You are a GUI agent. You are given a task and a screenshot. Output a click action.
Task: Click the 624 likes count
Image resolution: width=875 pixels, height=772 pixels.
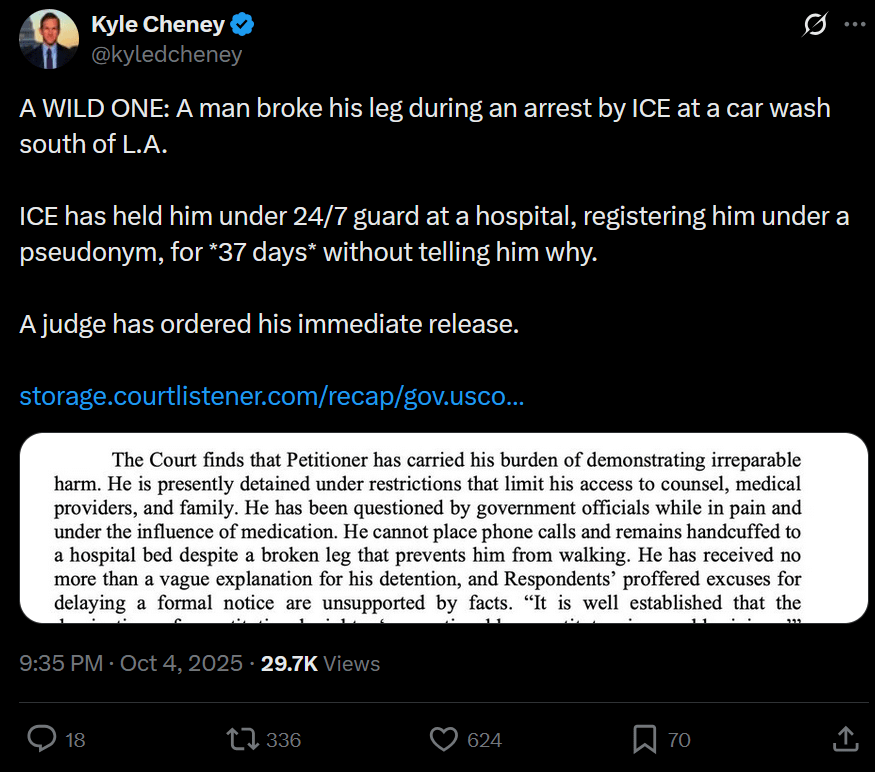click(x=485, y=740)
